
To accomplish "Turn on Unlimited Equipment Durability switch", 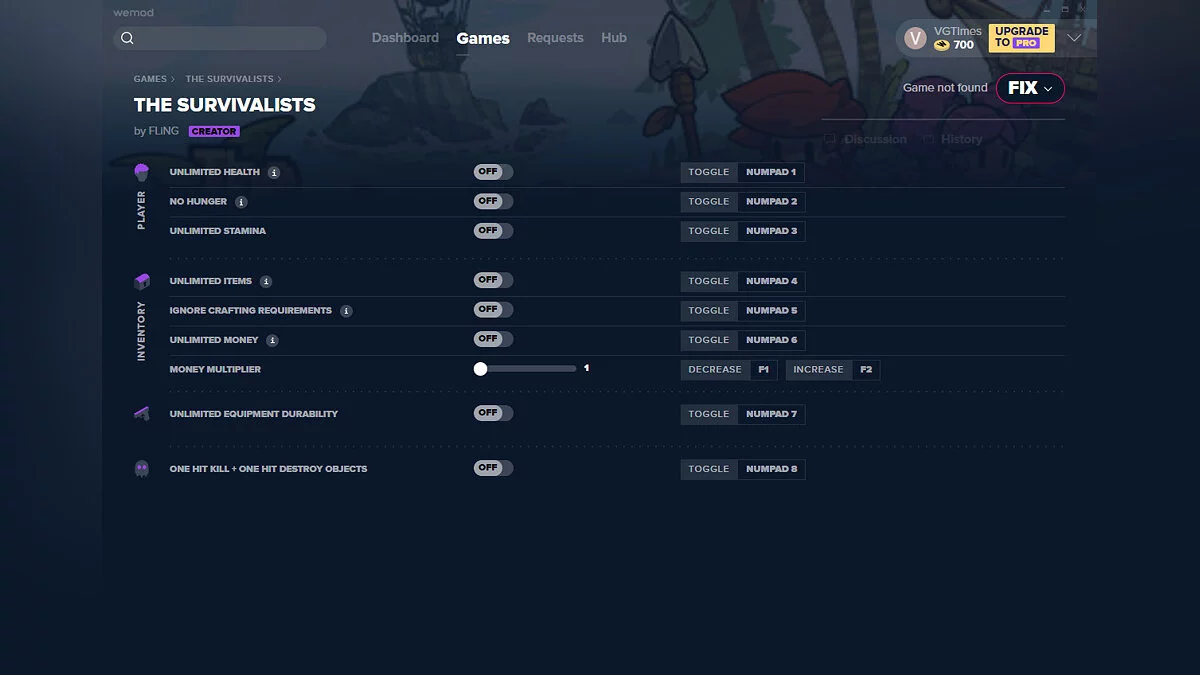I will click(493, 413).
